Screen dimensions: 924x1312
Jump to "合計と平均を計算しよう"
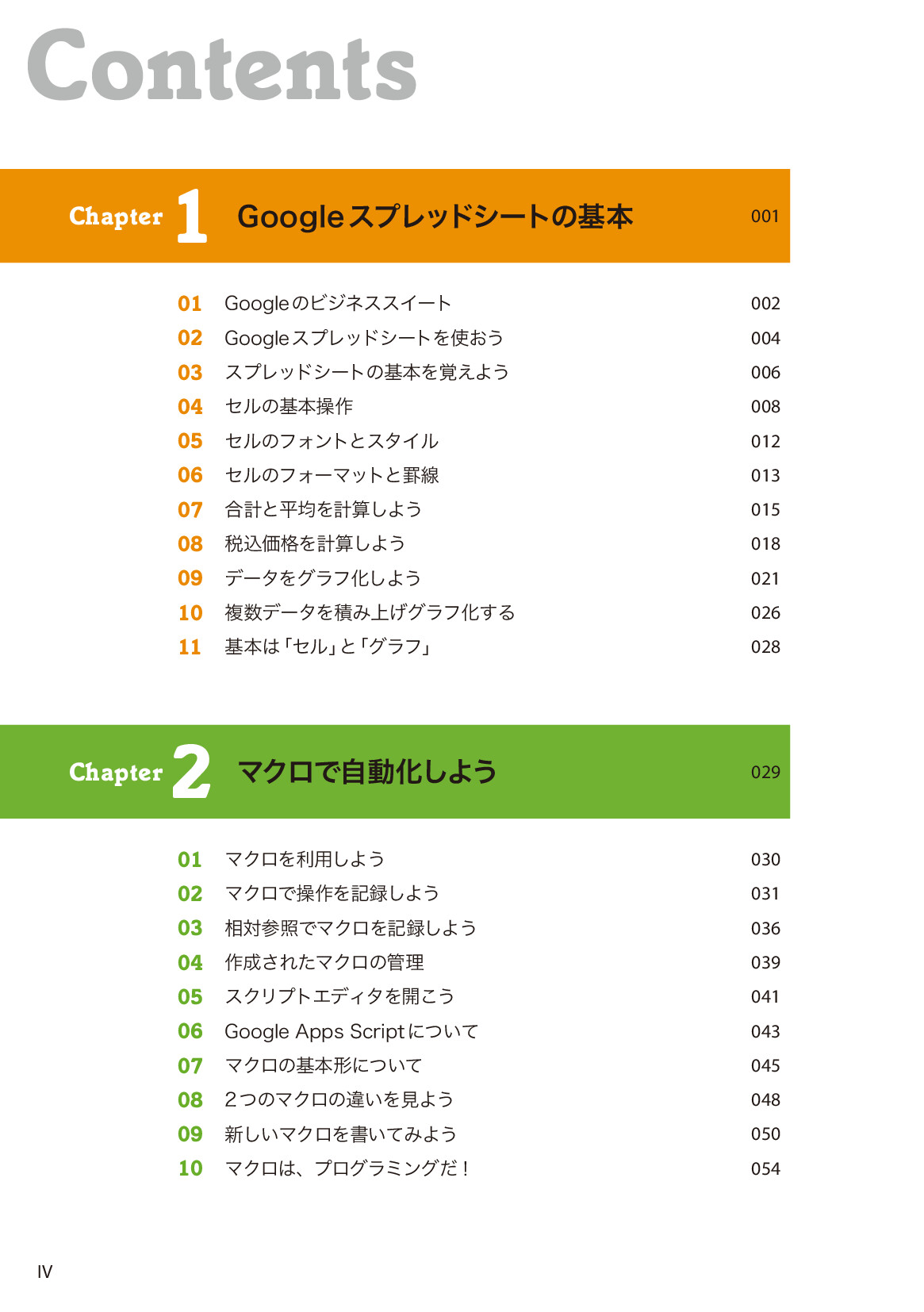pos(323,509)
